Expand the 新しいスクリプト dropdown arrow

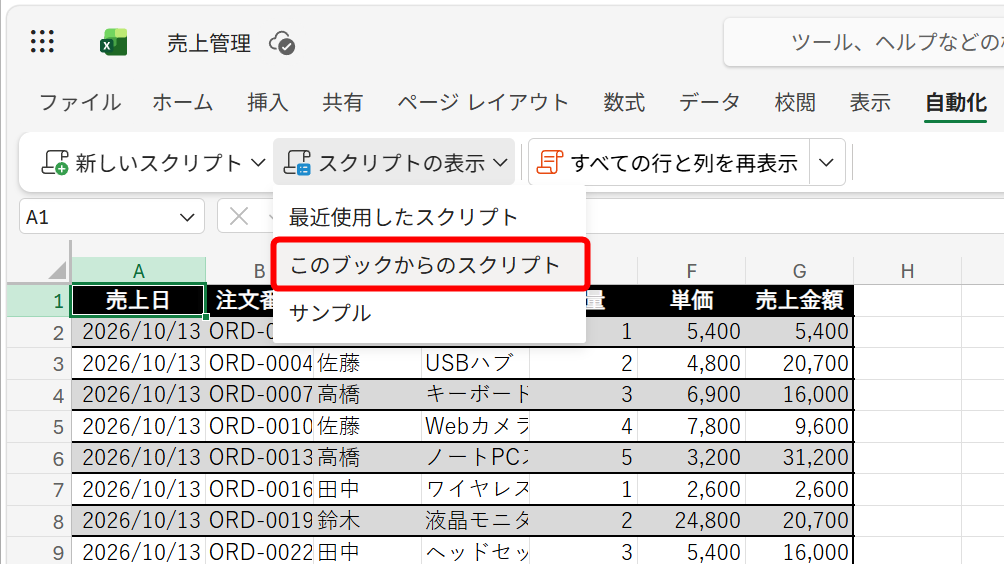point(258,163)
